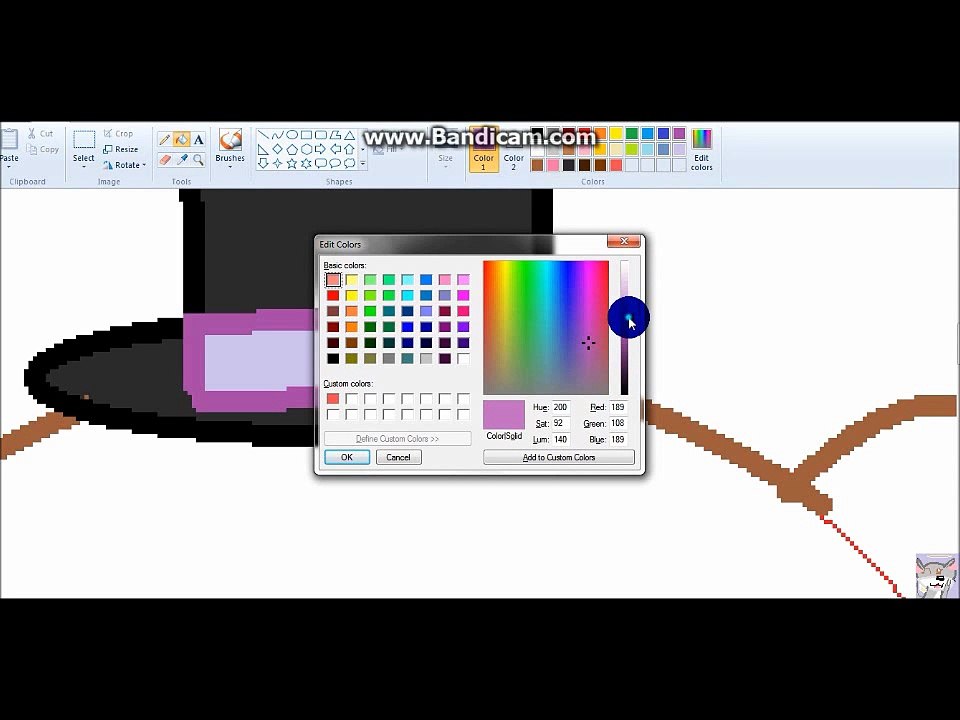Image resolution: width=960 pixels, height=720 pixels.
Task: Click inside the Green value field
Action: point(619,423)
